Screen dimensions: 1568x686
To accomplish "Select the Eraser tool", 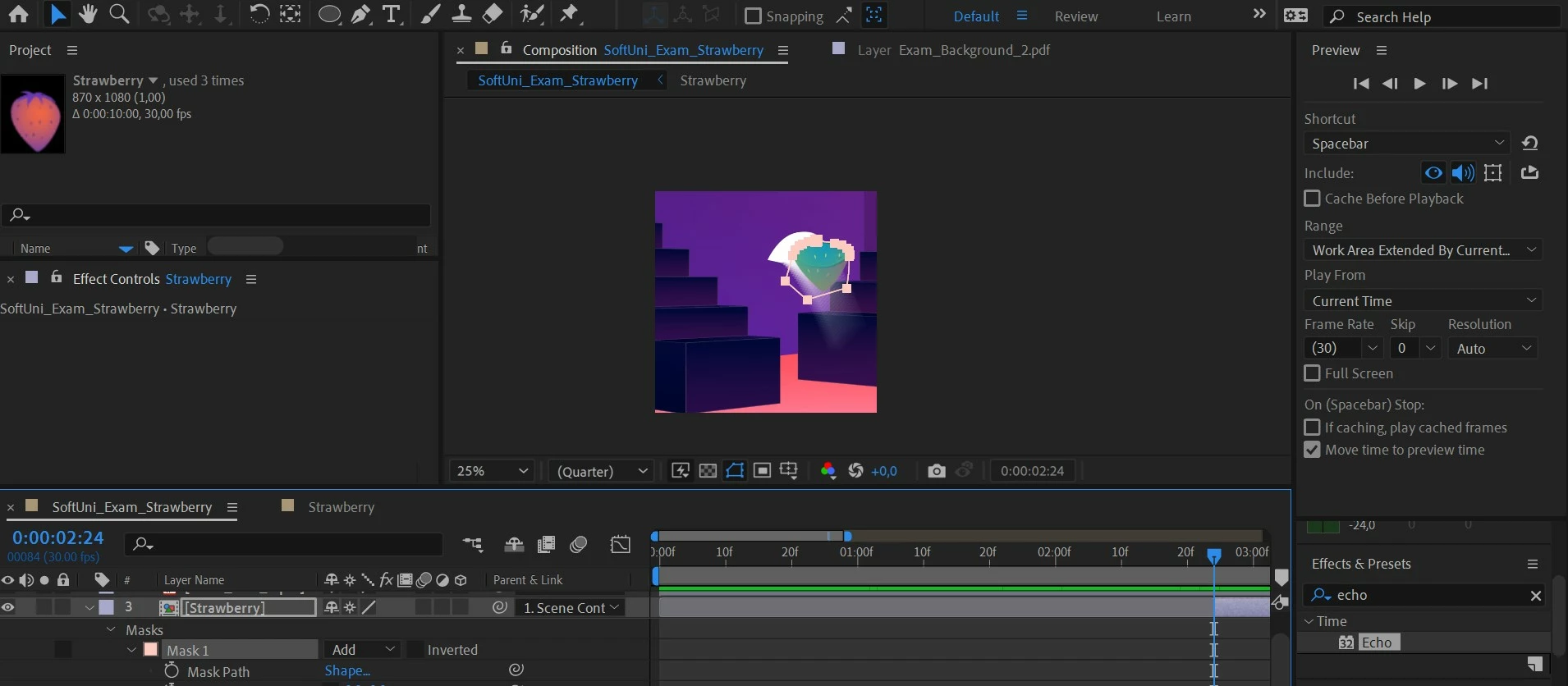I will tap(493, 15).
